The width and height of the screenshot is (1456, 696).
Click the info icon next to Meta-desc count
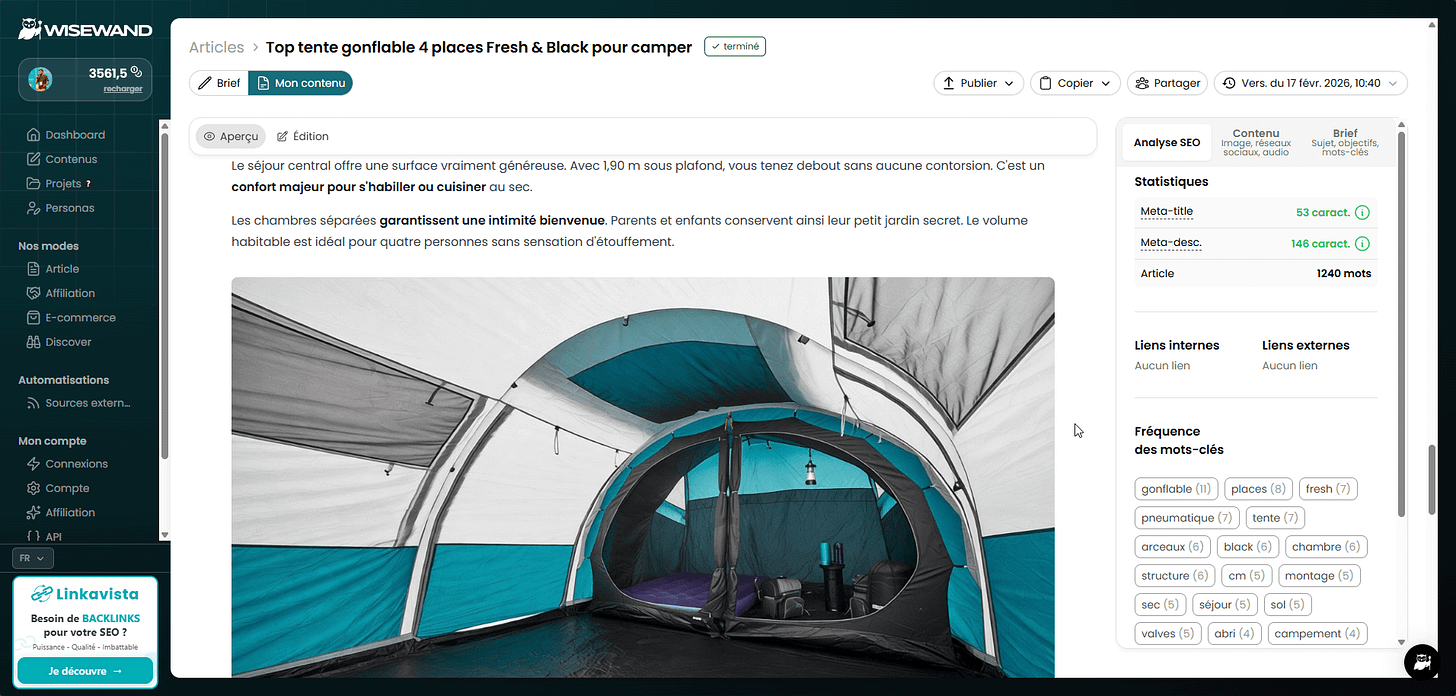(x=1362, y=243)
